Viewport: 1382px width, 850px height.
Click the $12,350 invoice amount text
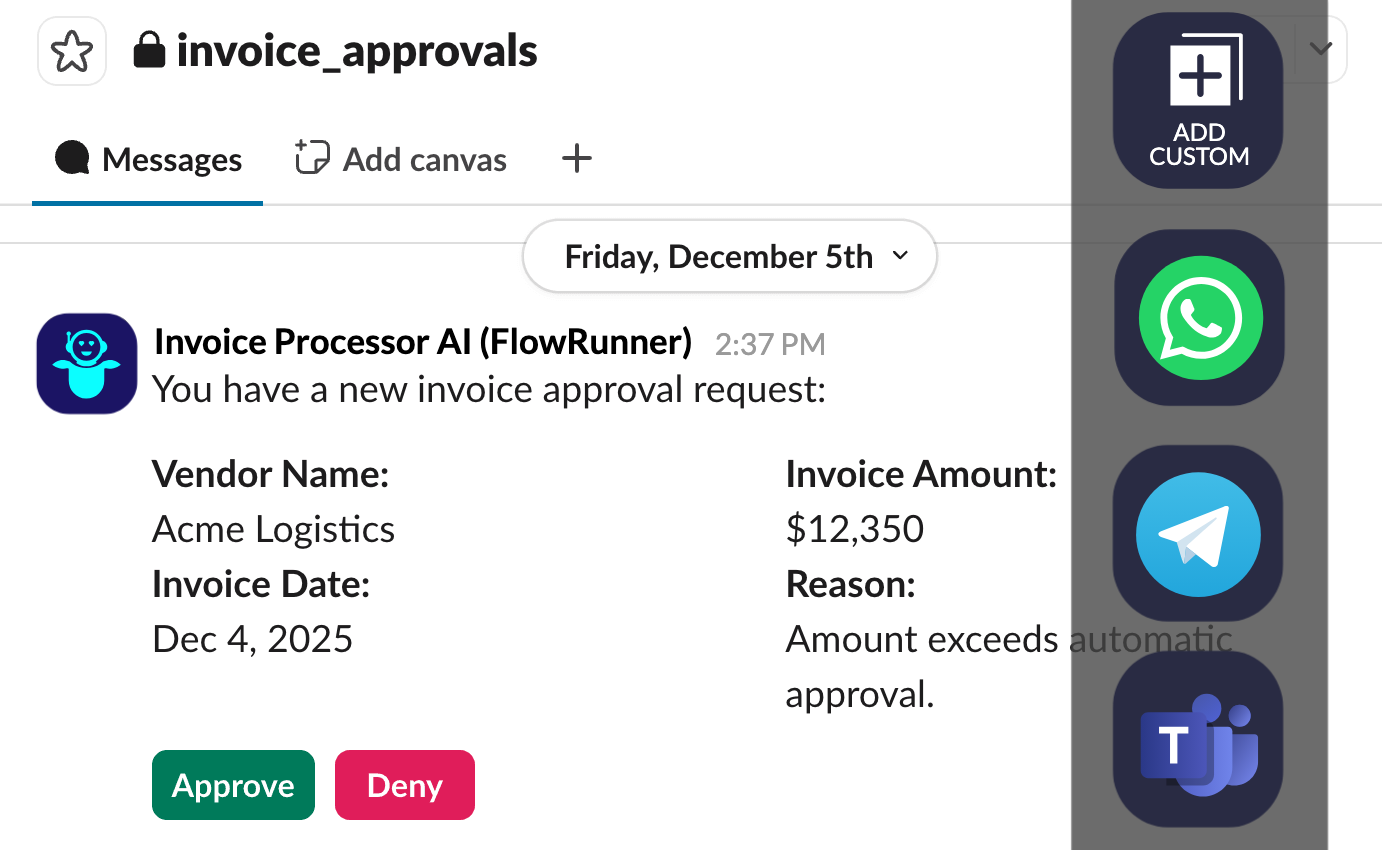click(x=855, y=529)
